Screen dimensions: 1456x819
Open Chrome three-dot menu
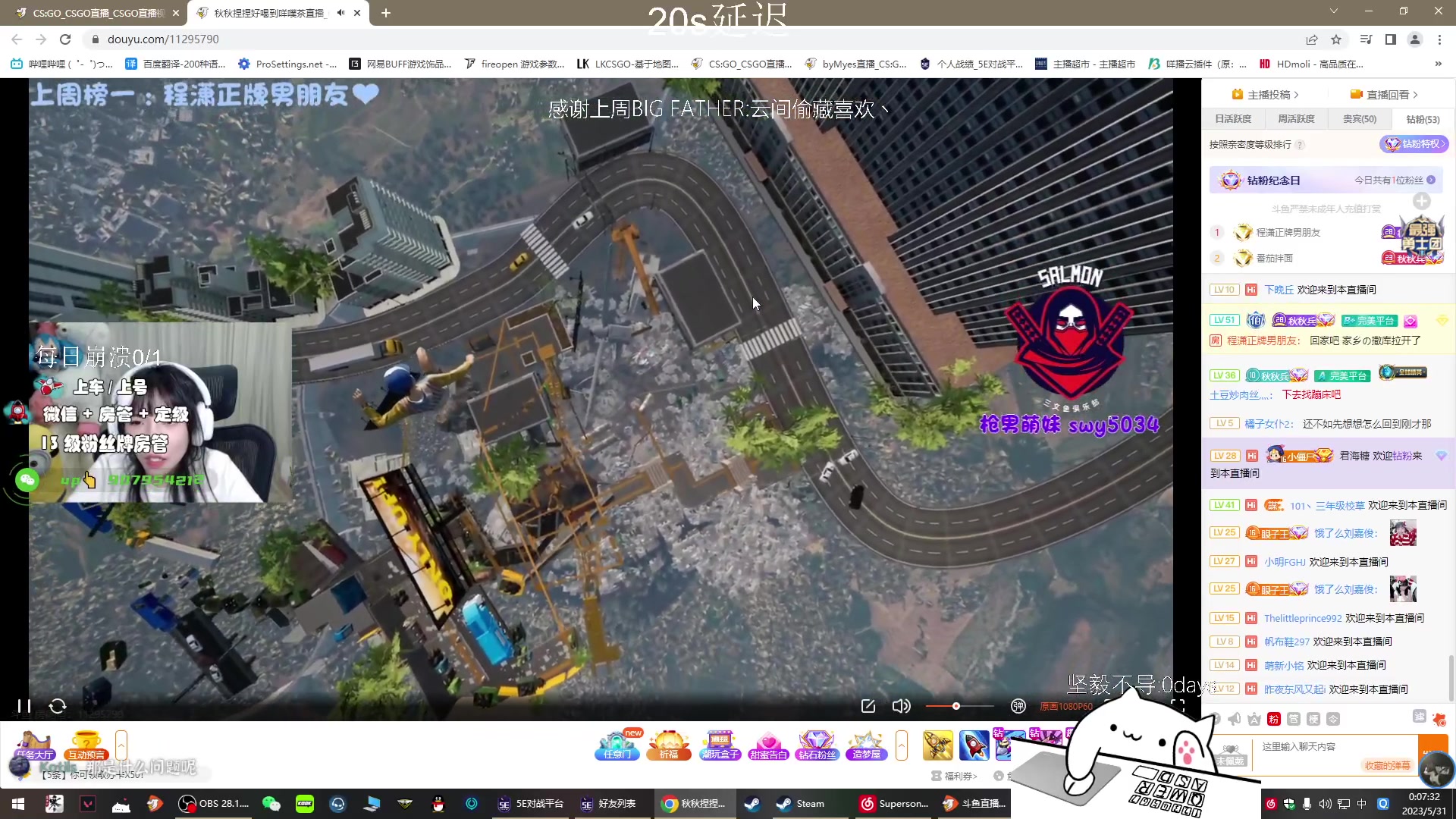1439,39
